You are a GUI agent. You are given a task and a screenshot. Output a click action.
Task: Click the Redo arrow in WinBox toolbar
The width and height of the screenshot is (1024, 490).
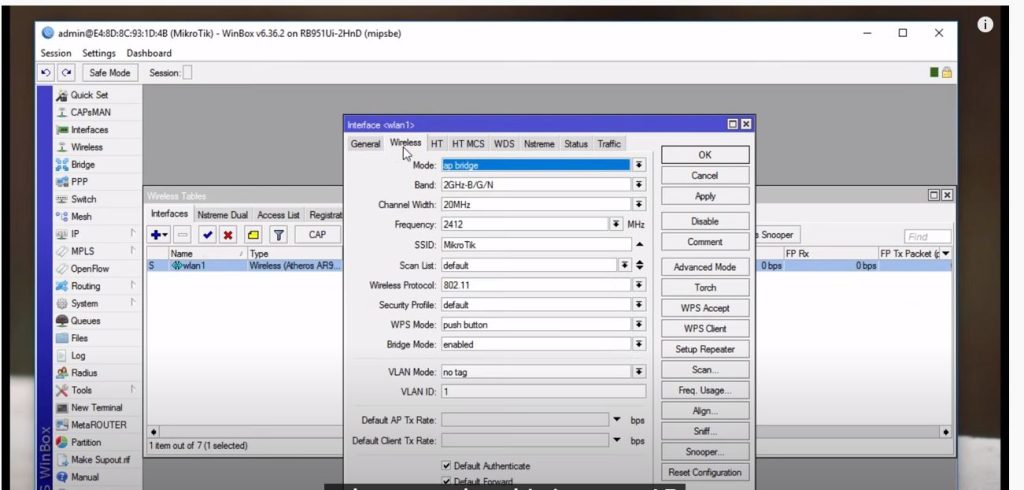point(67,73)
